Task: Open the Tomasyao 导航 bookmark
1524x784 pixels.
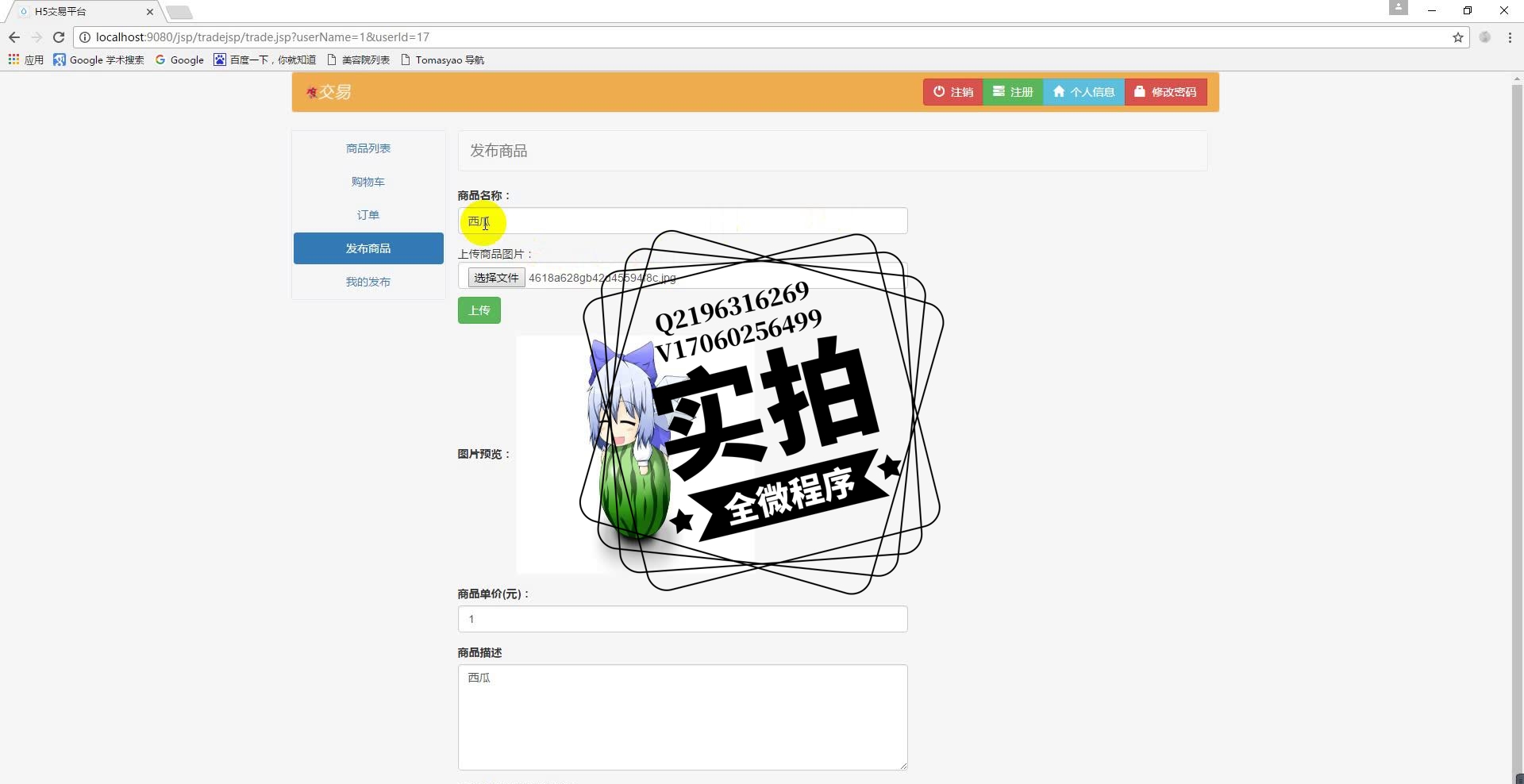Action: click(443, 60)
